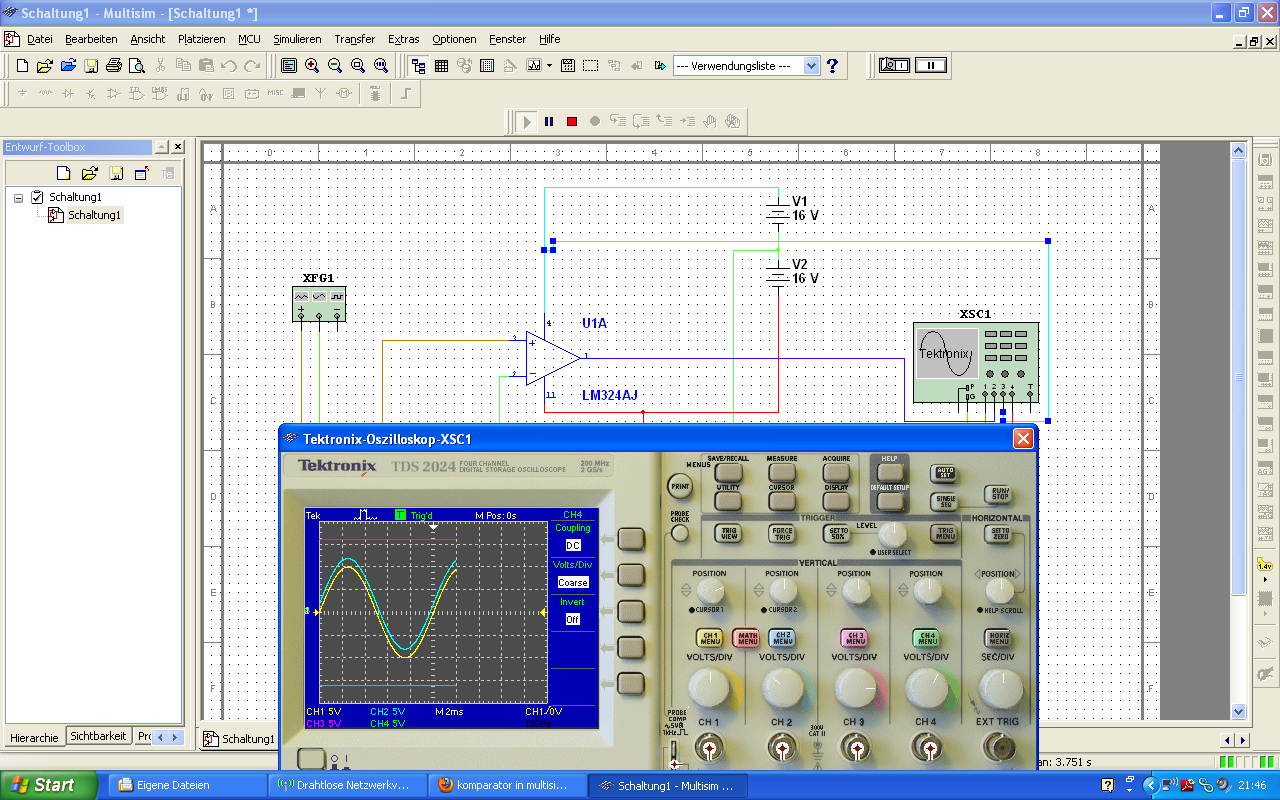1280x800 pixels.
Task: Pause the simulation
Action: pos(549,121)
